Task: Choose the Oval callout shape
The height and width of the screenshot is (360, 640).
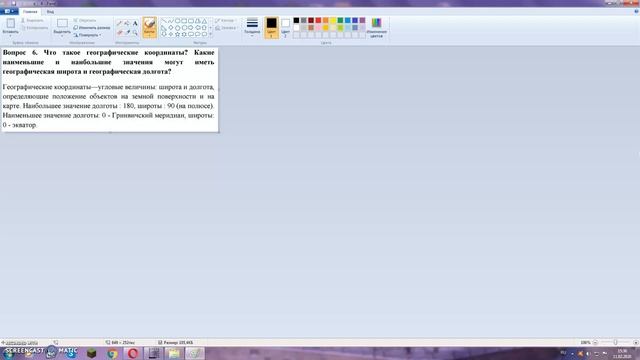Action: pos(198,34)
